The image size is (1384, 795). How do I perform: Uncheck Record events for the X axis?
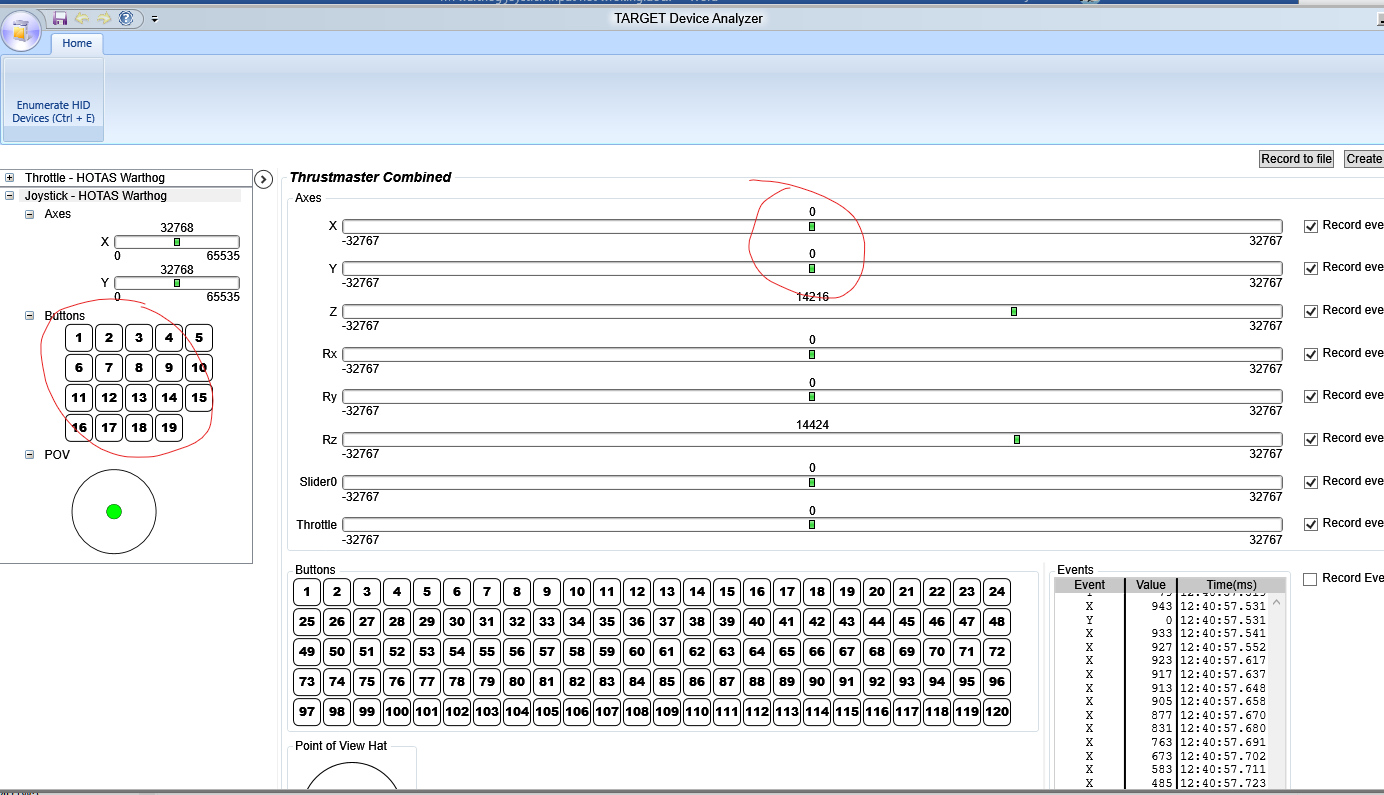(x=1311, y=226)
